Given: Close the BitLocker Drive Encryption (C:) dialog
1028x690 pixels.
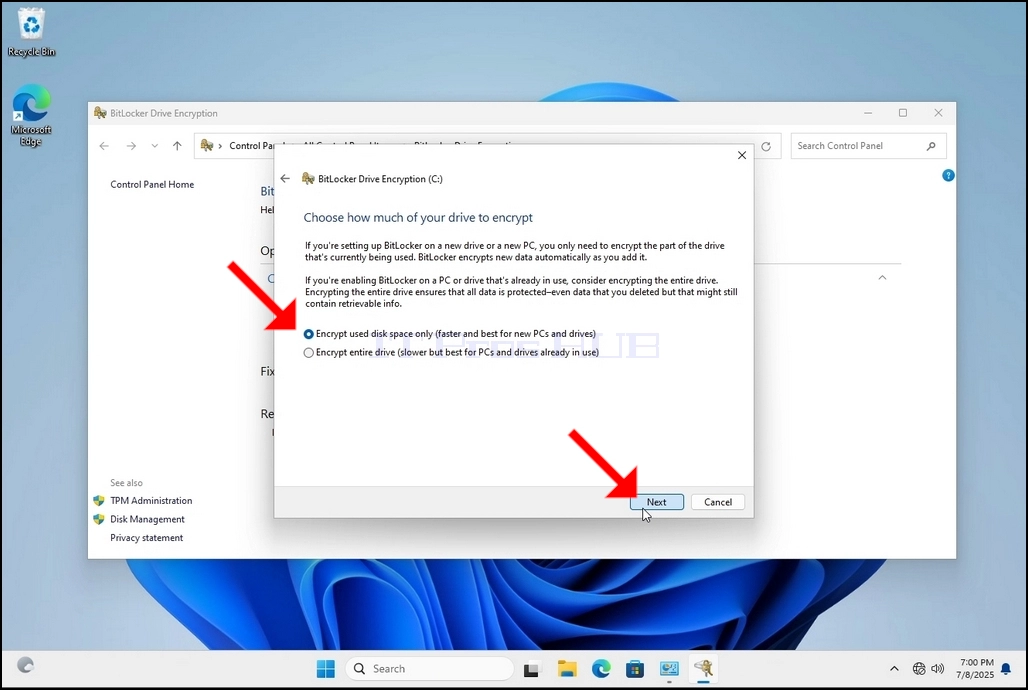Looking at the screenshot, I should [741, 155].
